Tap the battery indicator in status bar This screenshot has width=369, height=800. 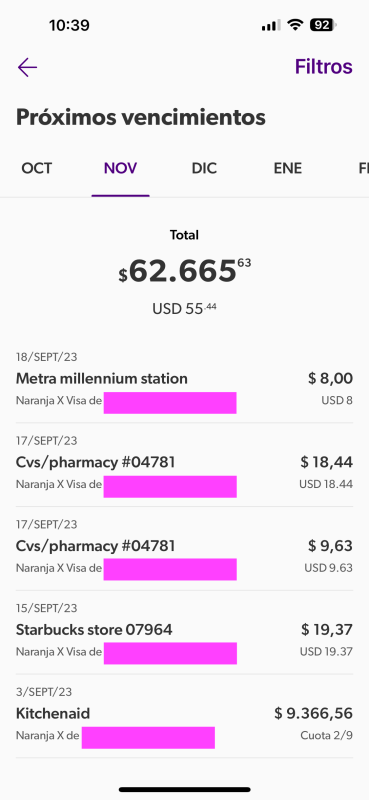(323, 24)
